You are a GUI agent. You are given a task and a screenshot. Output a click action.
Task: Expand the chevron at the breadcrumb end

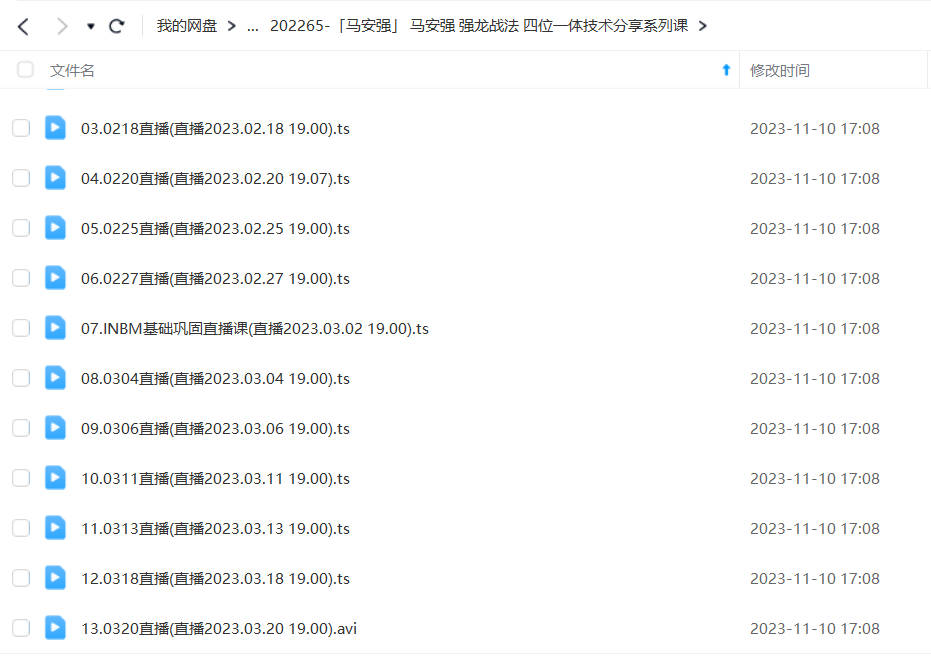point(702,26)
